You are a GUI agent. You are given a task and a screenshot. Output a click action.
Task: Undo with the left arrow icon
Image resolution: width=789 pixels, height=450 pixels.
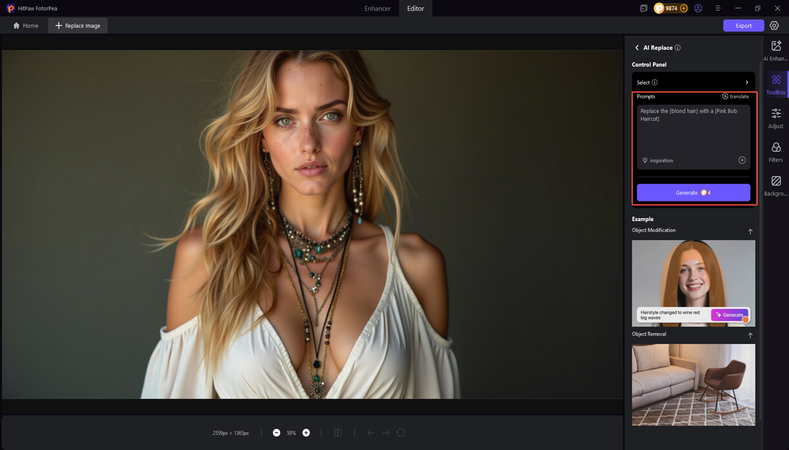click(371, 433)
